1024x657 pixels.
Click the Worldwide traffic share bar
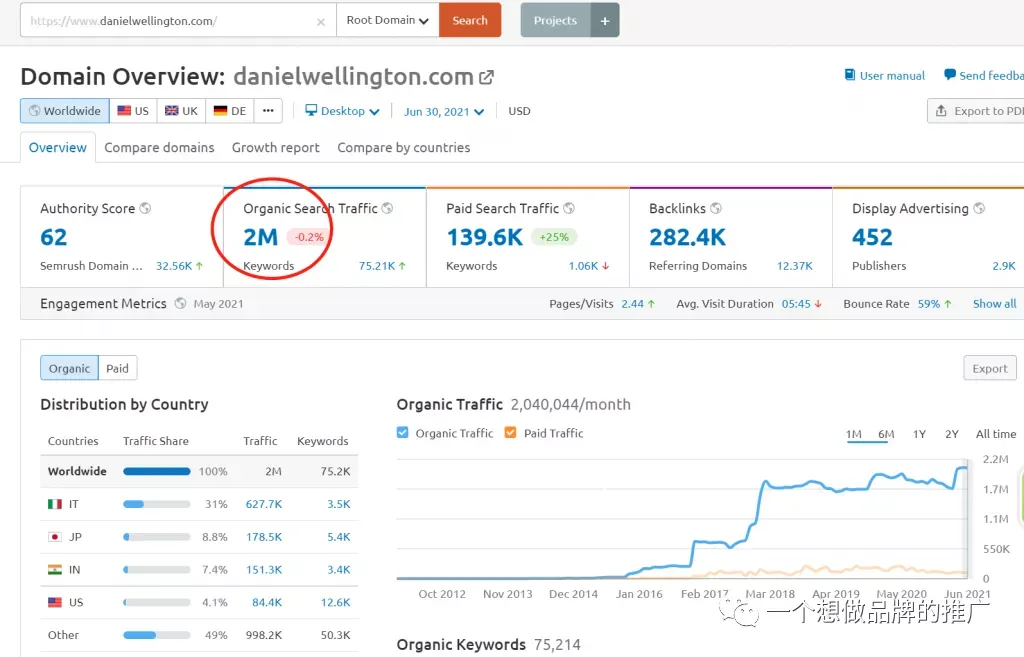point(157,472)
